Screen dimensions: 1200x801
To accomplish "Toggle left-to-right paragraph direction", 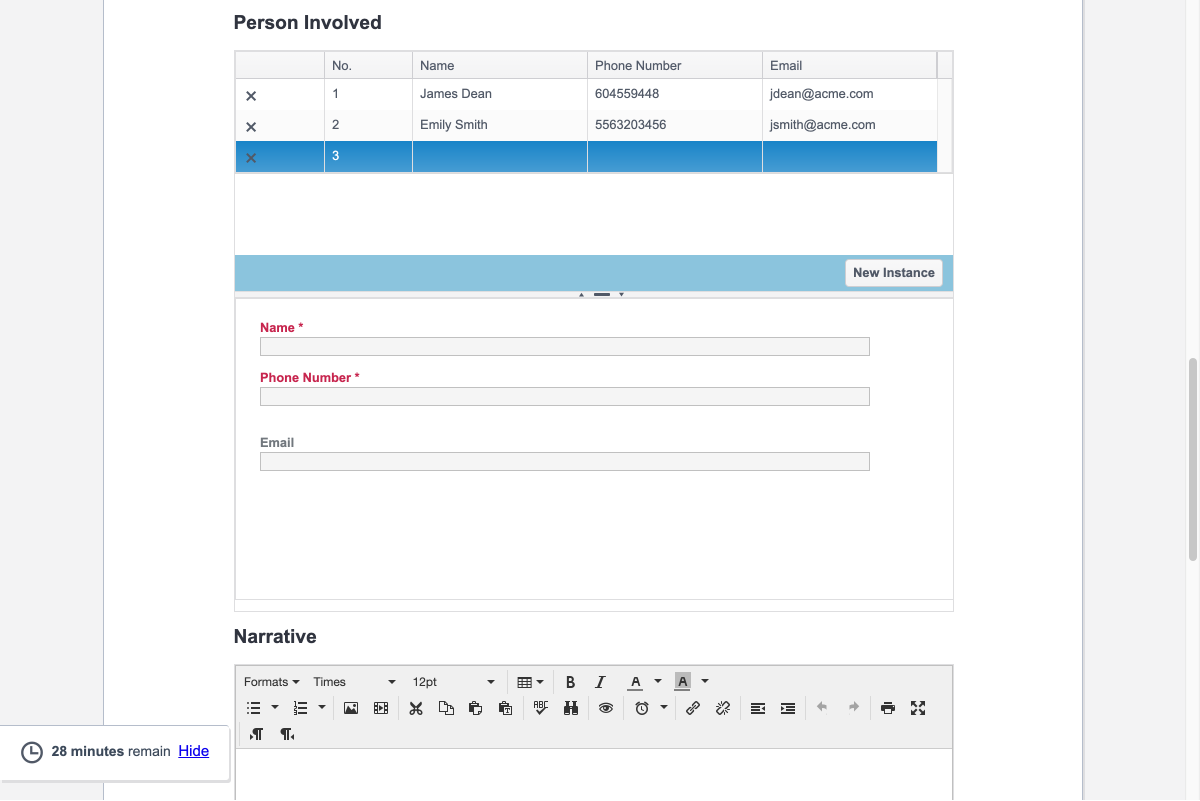I will tap(257, 734).
